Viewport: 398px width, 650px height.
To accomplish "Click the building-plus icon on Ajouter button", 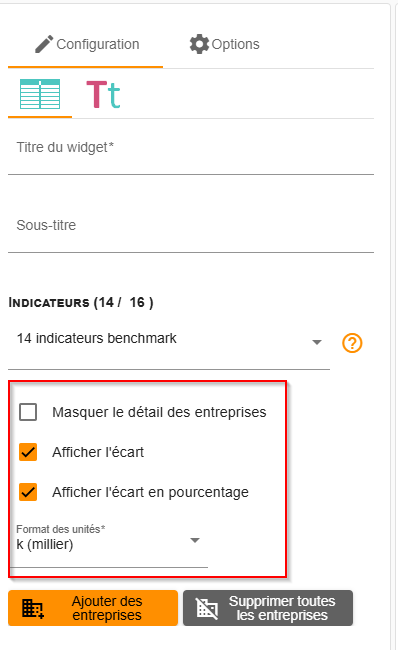I will 33,609.
